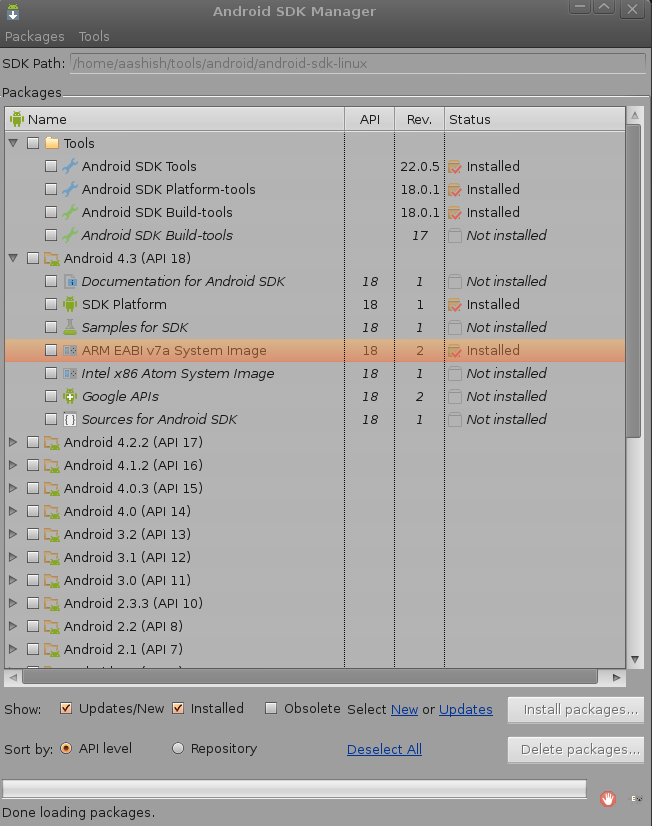This screenshot has height=826, width=652.
Task: Click the installed status icon for Android SDK Tools
Action: point(455,167)
